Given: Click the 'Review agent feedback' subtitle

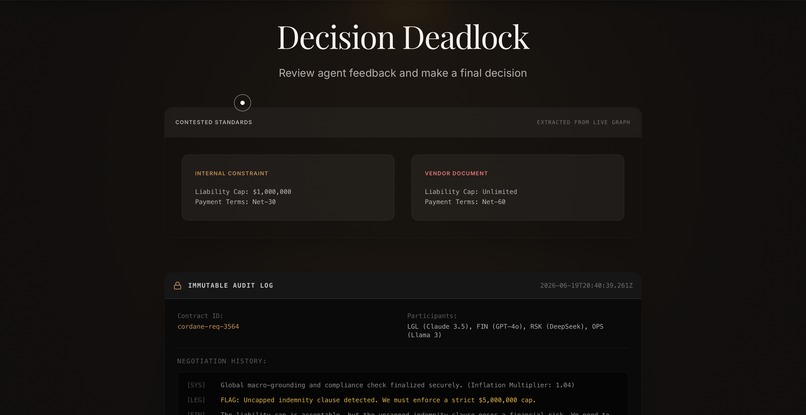Looking at the screenshot, I should [x=403, y=73].
